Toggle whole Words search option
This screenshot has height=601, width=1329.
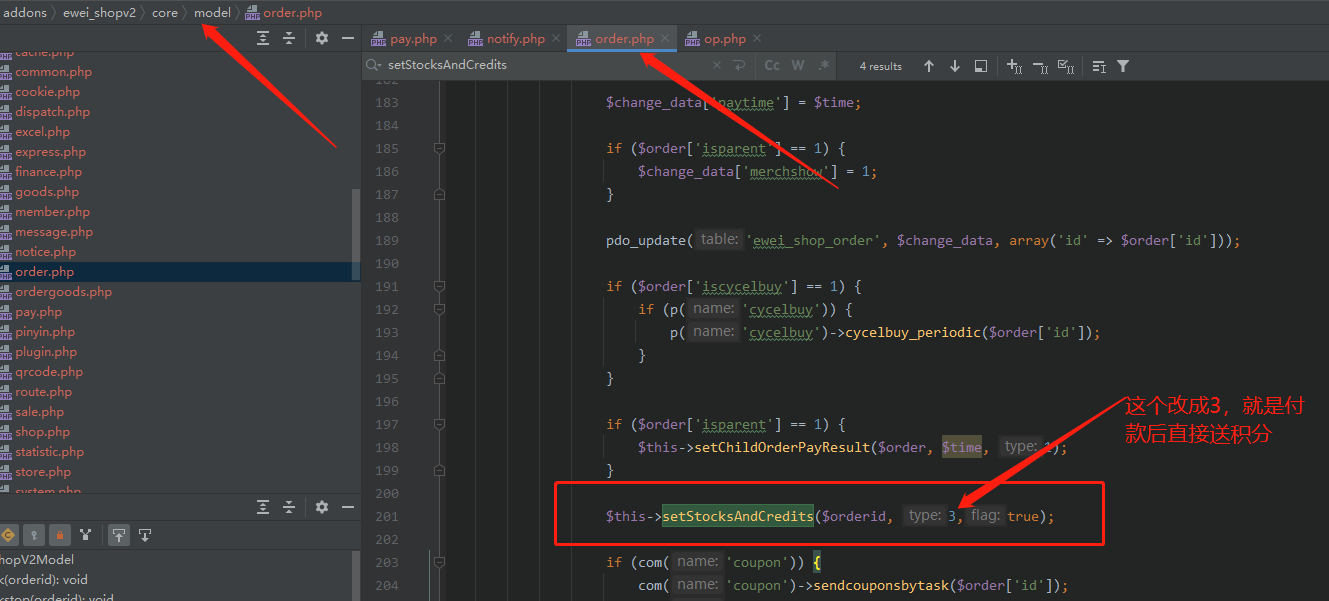(798, 65)
